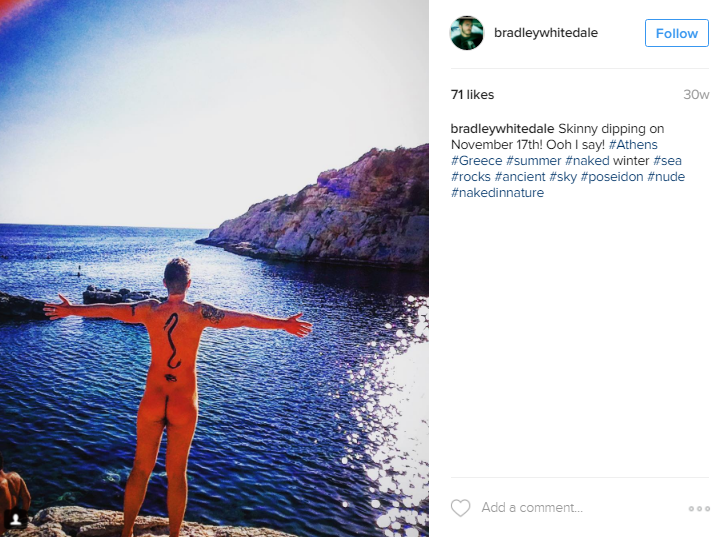Like the post with the heart icon

pyautogui.click(x=460, y=508)
